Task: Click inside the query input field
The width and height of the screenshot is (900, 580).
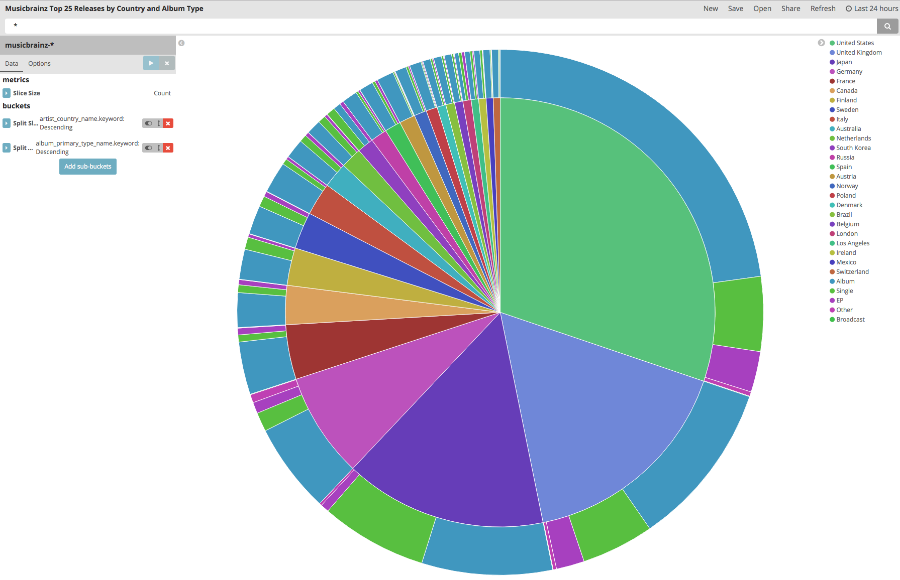Action: pyautogui.click(x=400, y=26)
